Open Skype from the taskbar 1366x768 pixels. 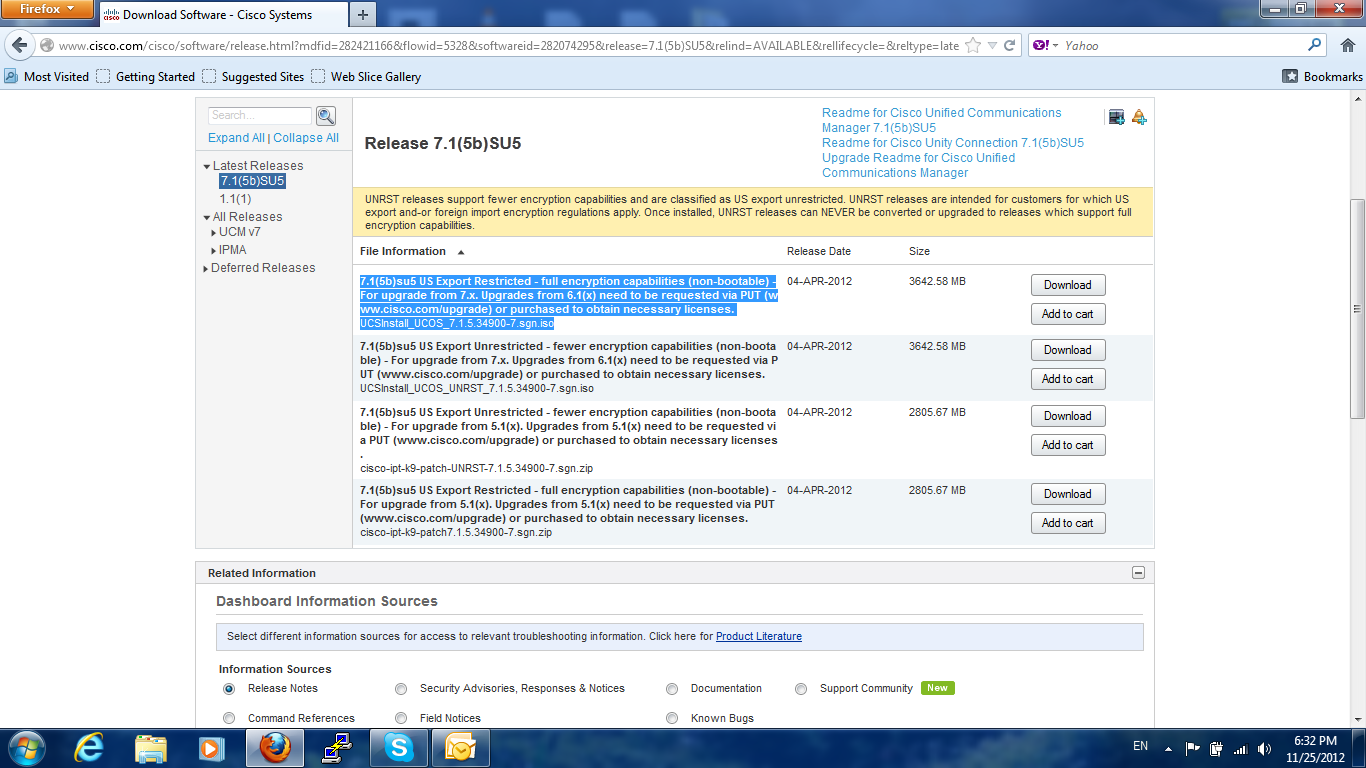(x=398, y=748)
